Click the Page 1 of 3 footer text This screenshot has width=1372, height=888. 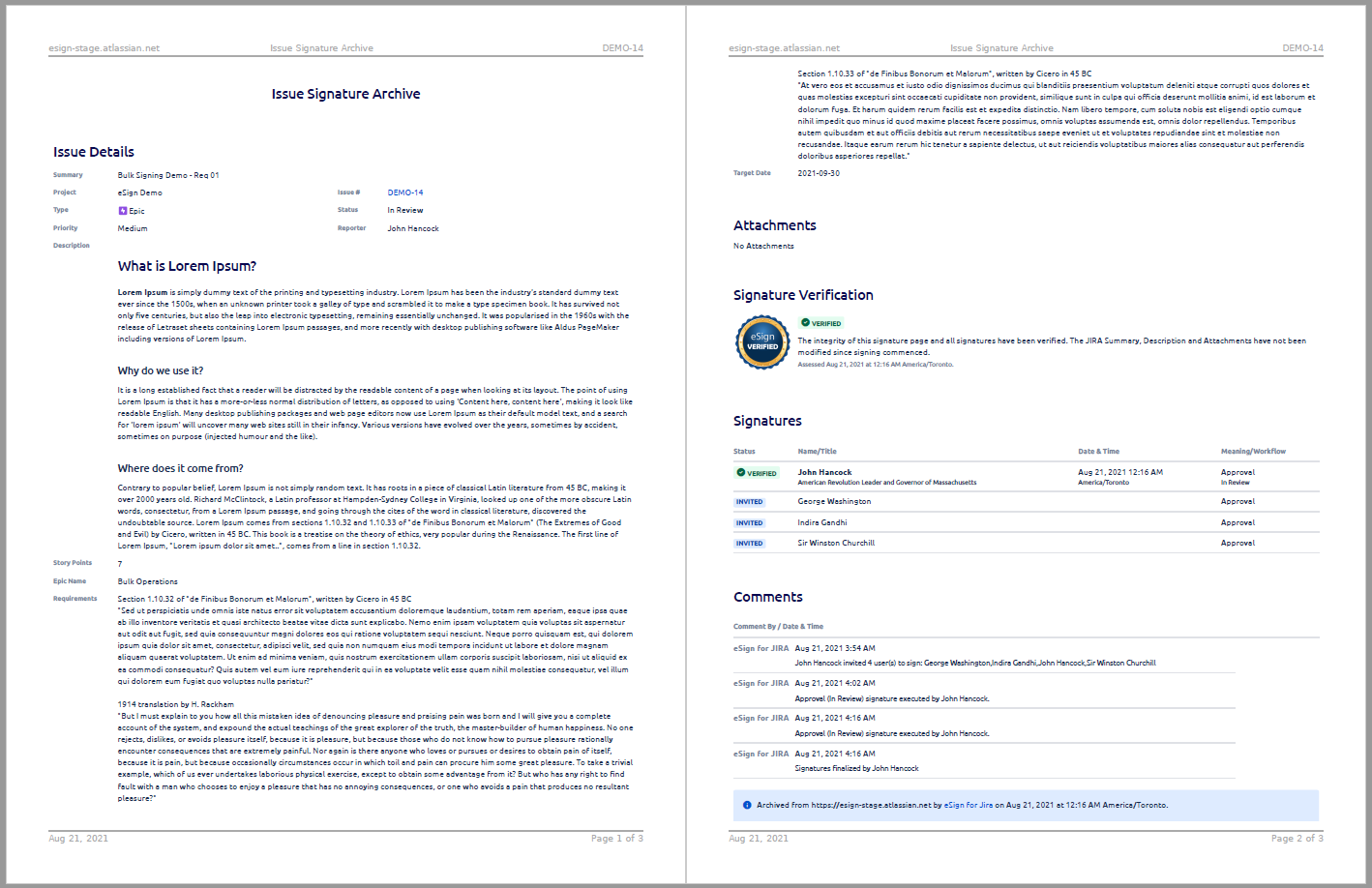(616, 839)
